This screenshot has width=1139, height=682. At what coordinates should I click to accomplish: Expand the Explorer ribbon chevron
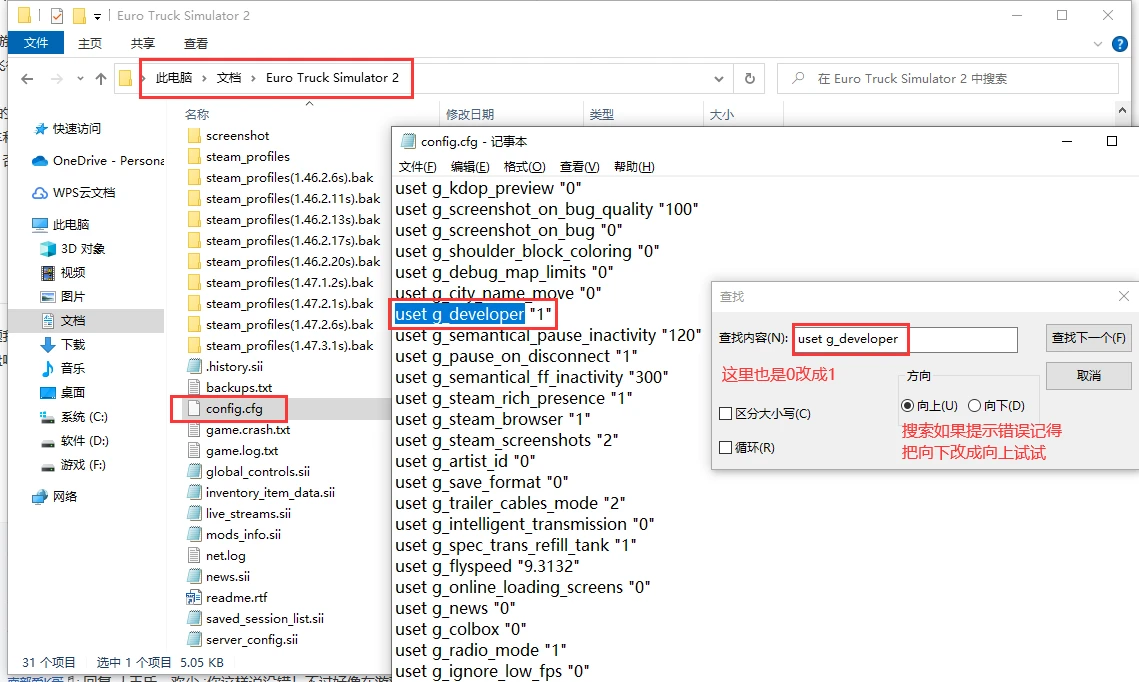1098,44
